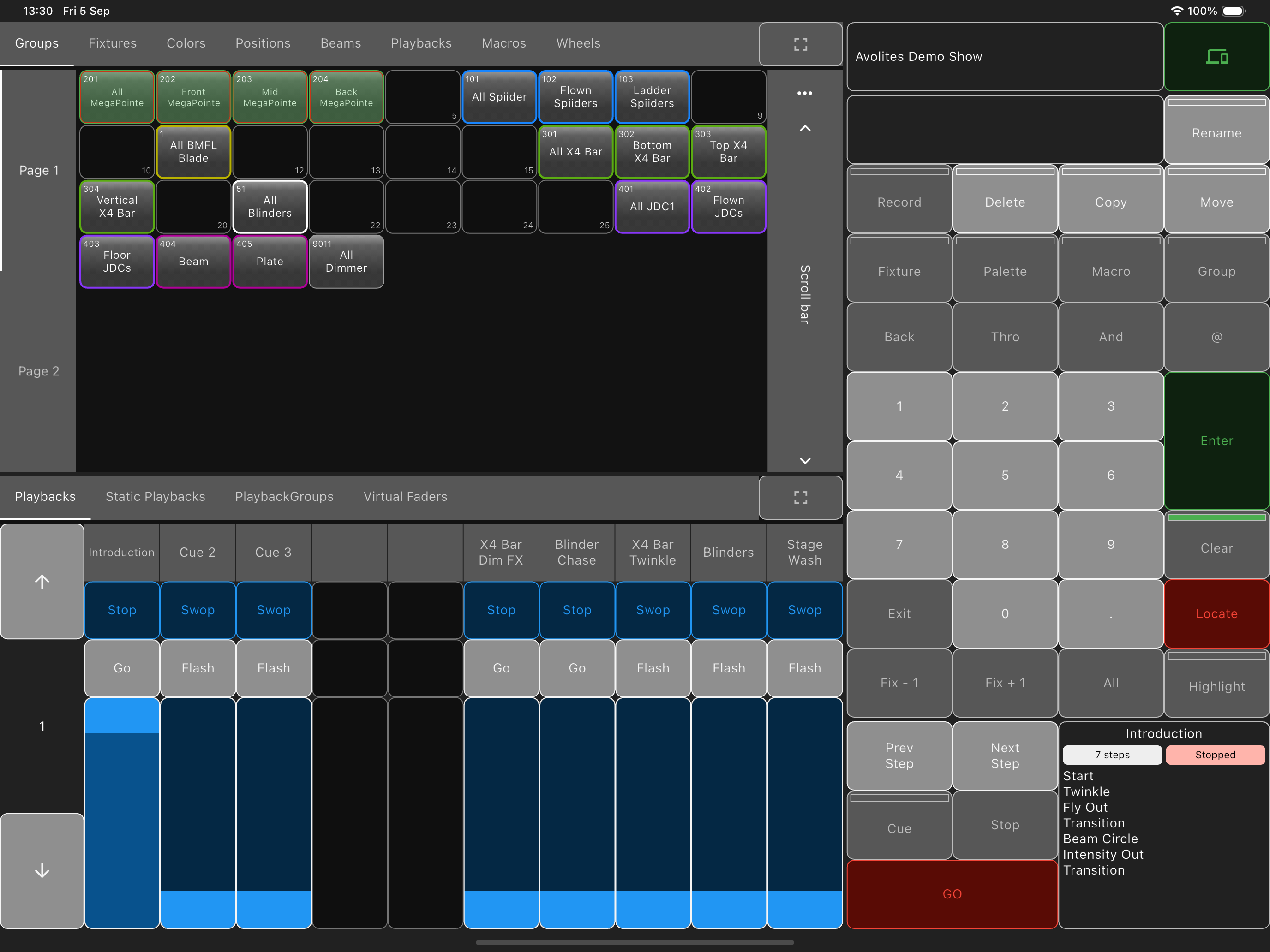Select the Floor JDCs group

coord(117,262)
